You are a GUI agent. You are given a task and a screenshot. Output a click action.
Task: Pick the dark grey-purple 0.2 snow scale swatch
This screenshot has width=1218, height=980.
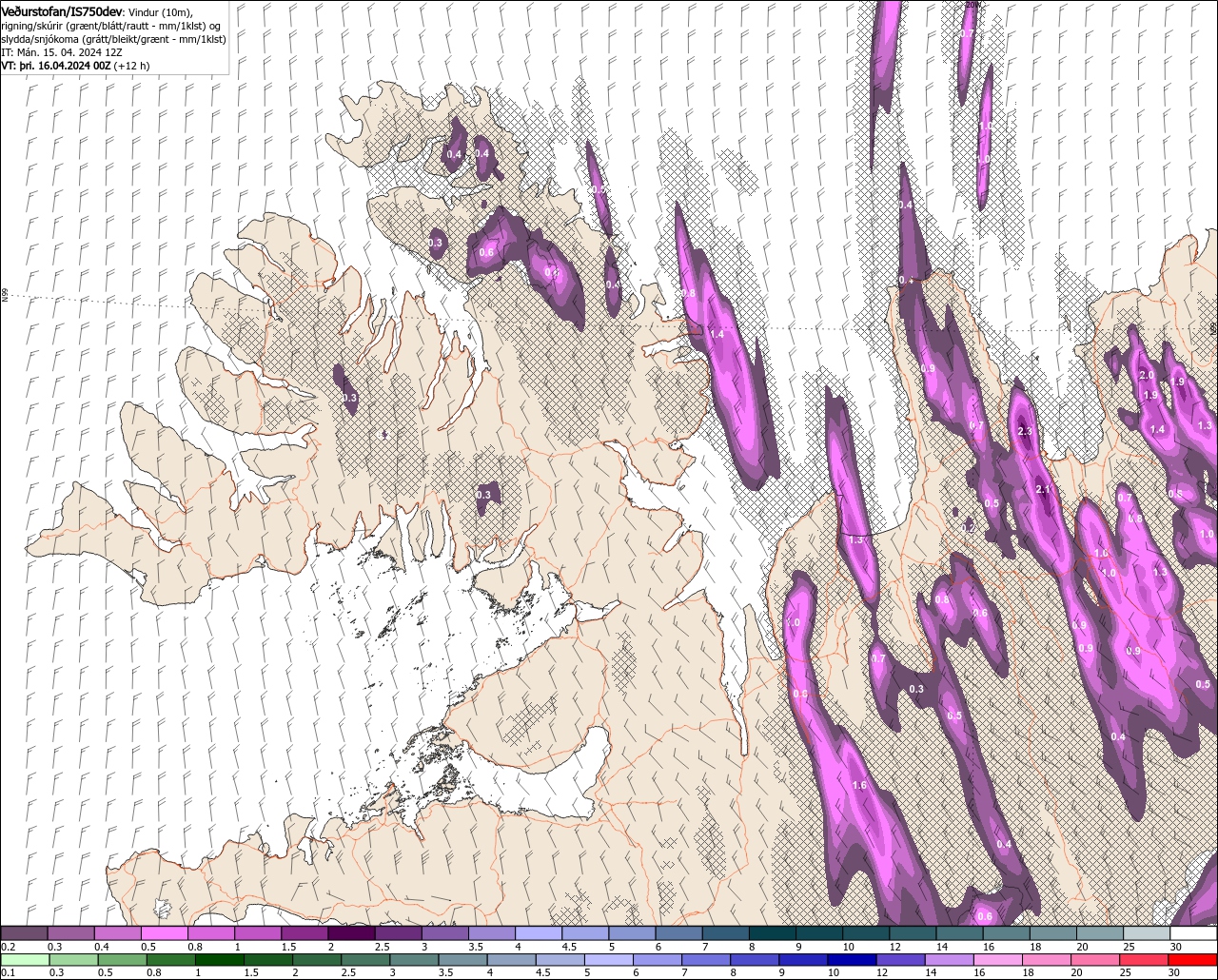click(x=24, y=933)
